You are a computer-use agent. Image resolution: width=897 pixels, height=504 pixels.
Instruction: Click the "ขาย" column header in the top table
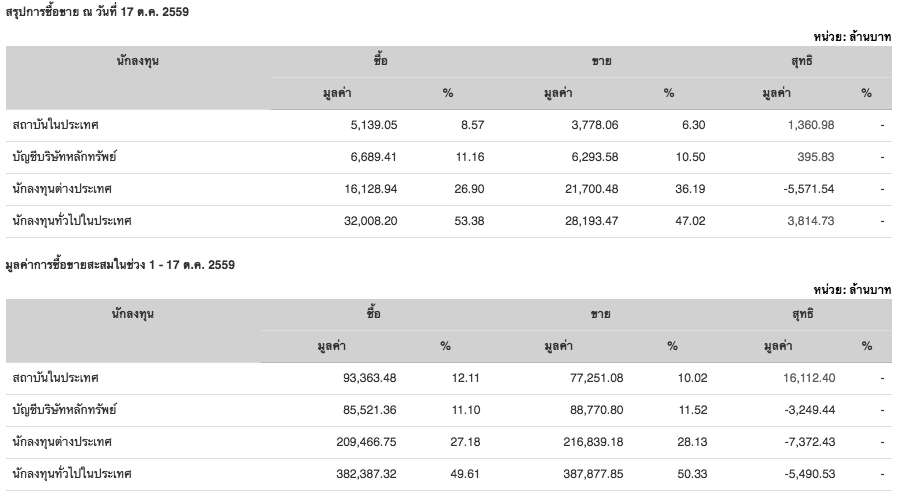click(x=600, y=61)
